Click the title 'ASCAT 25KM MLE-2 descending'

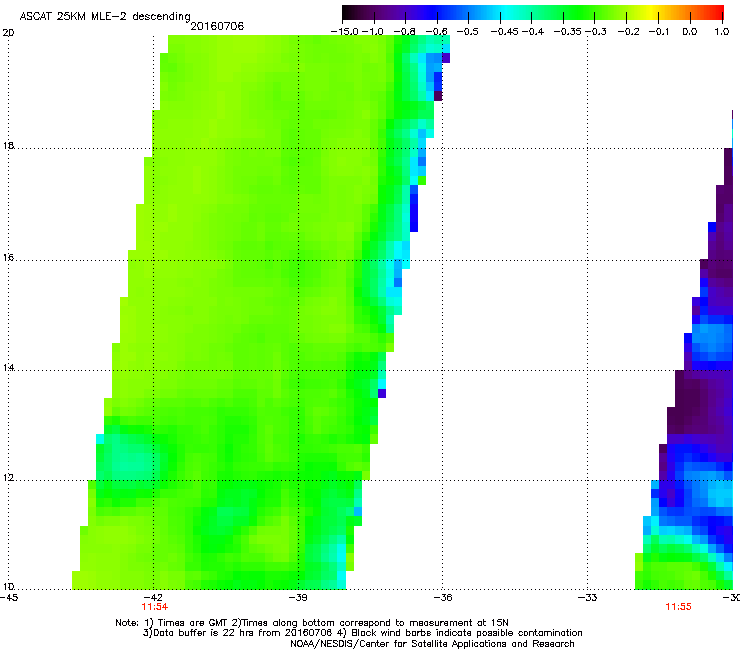[x=105, y=16]
